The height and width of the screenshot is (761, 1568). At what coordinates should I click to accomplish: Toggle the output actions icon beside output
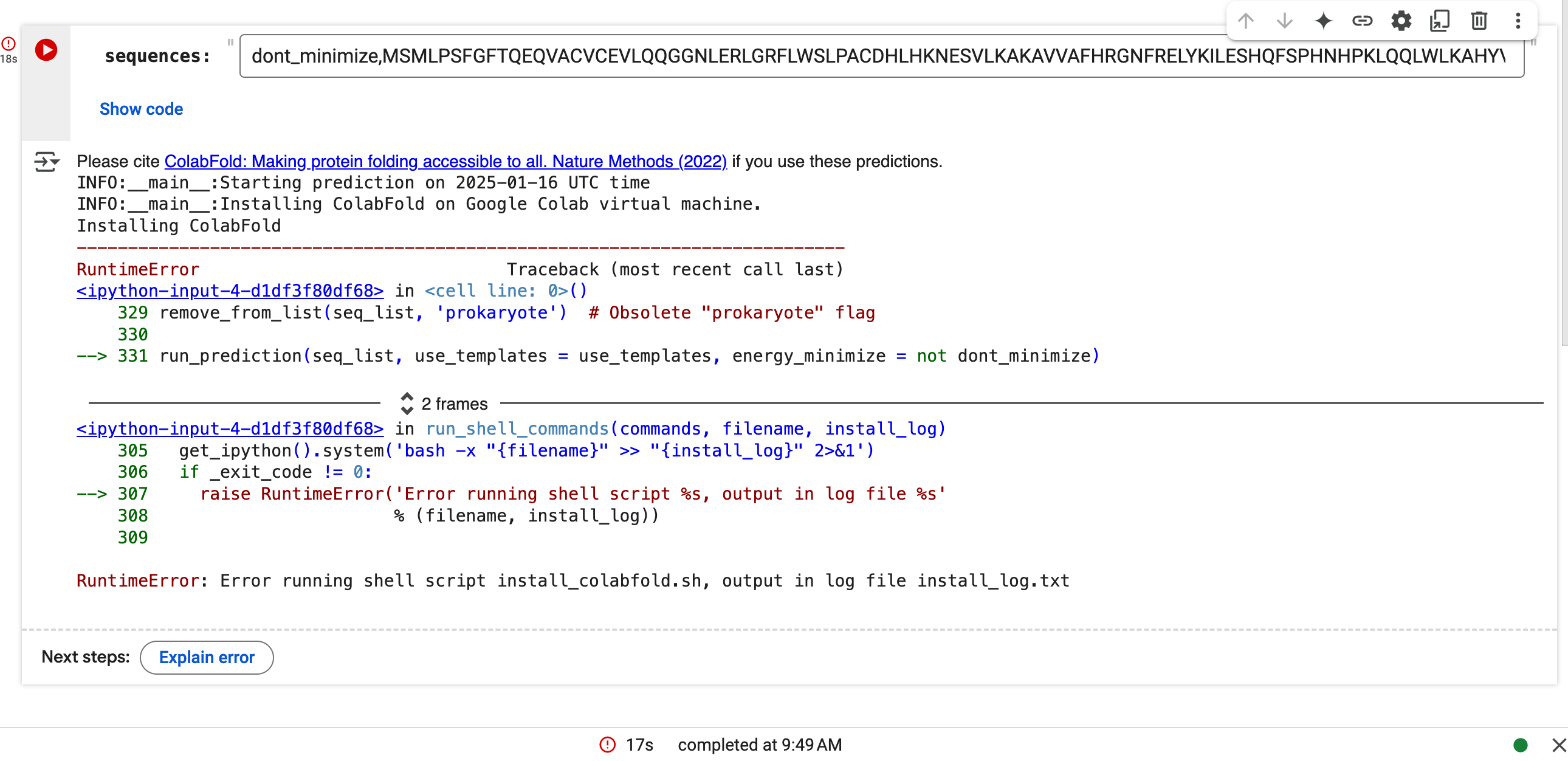pos(46,162)
